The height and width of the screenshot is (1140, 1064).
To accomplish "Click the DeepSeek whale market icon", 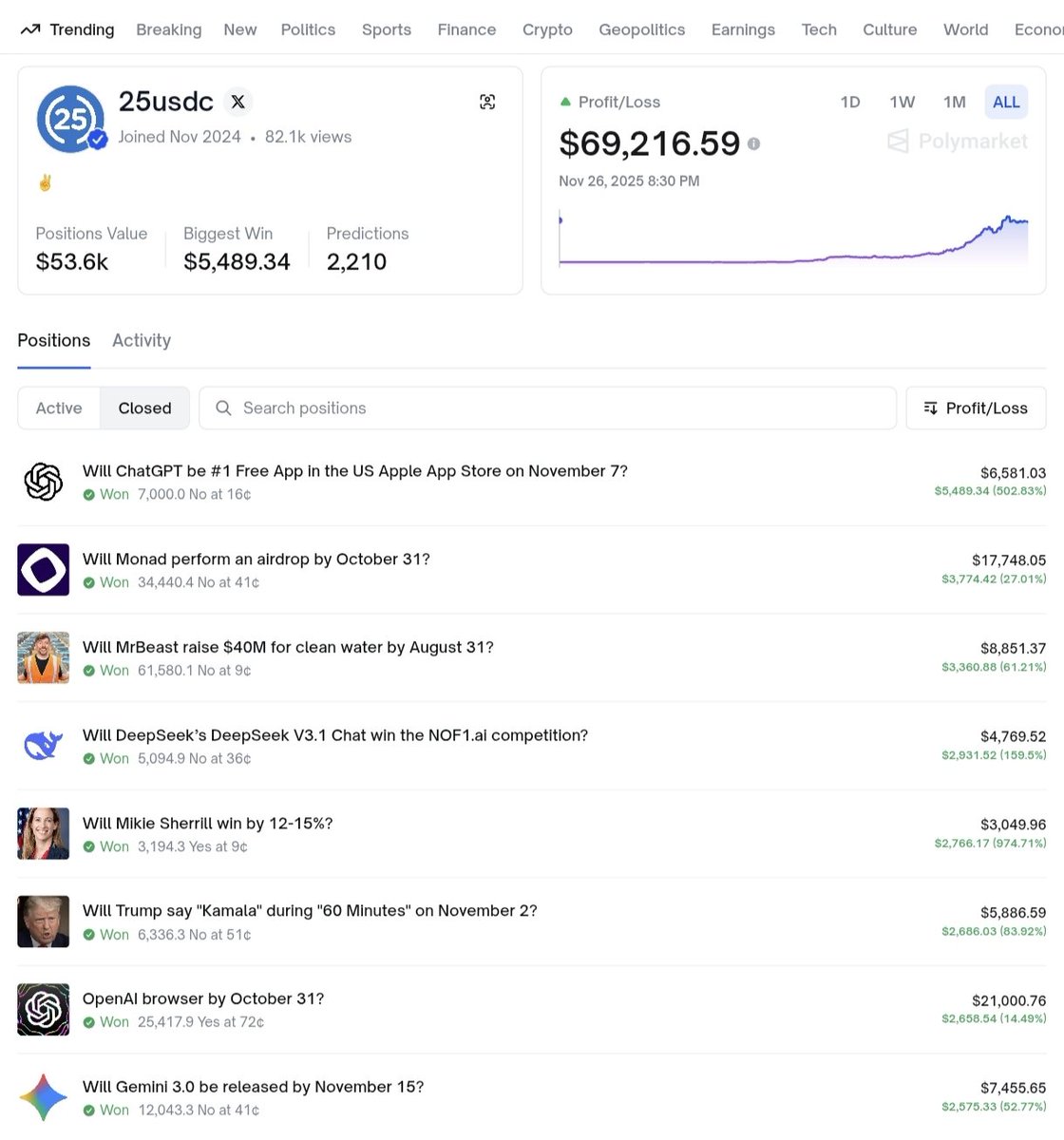I will 44,746.
